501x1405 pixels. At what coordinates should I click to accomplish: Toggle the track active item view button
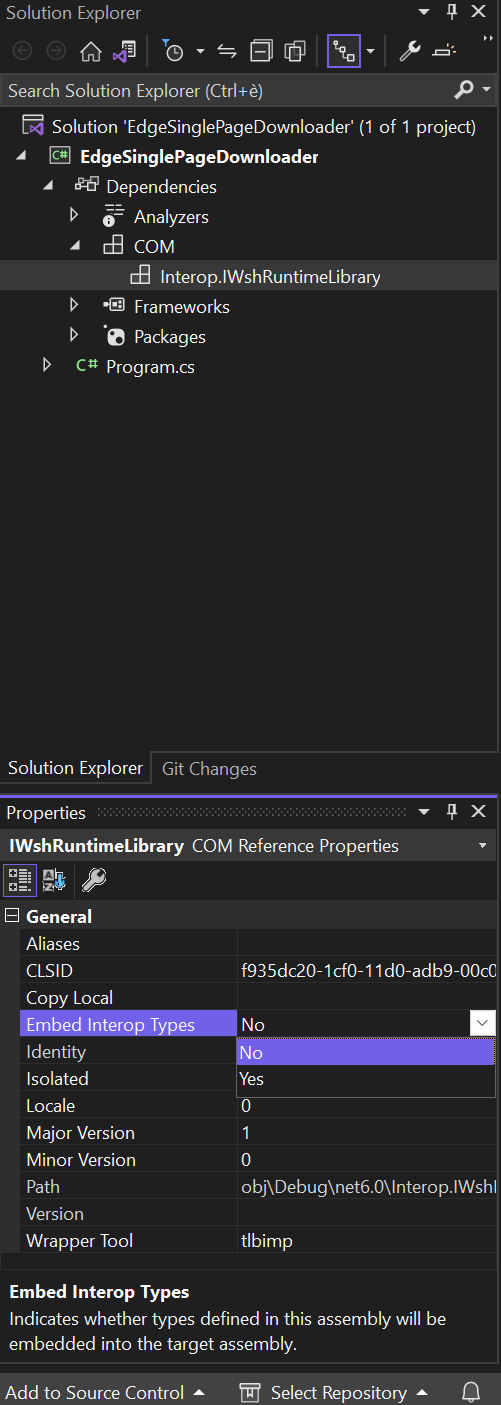(344, 51)
